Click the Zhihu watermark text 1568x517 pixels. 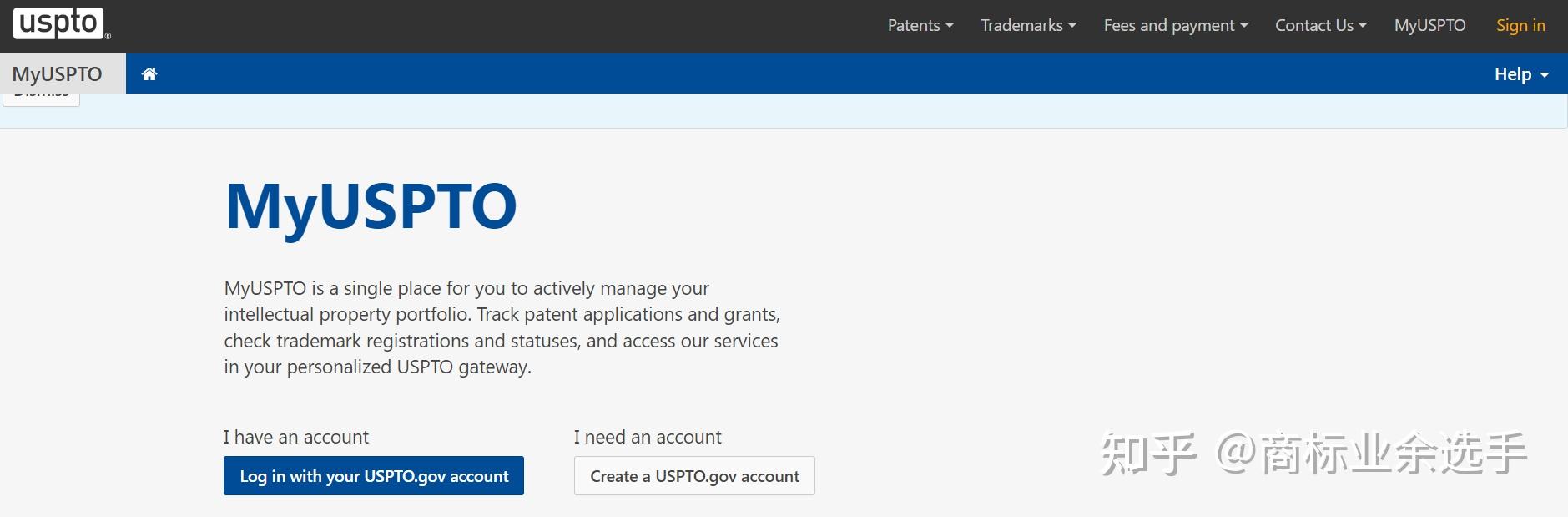pyautogui.click(x=1313, y=454)
